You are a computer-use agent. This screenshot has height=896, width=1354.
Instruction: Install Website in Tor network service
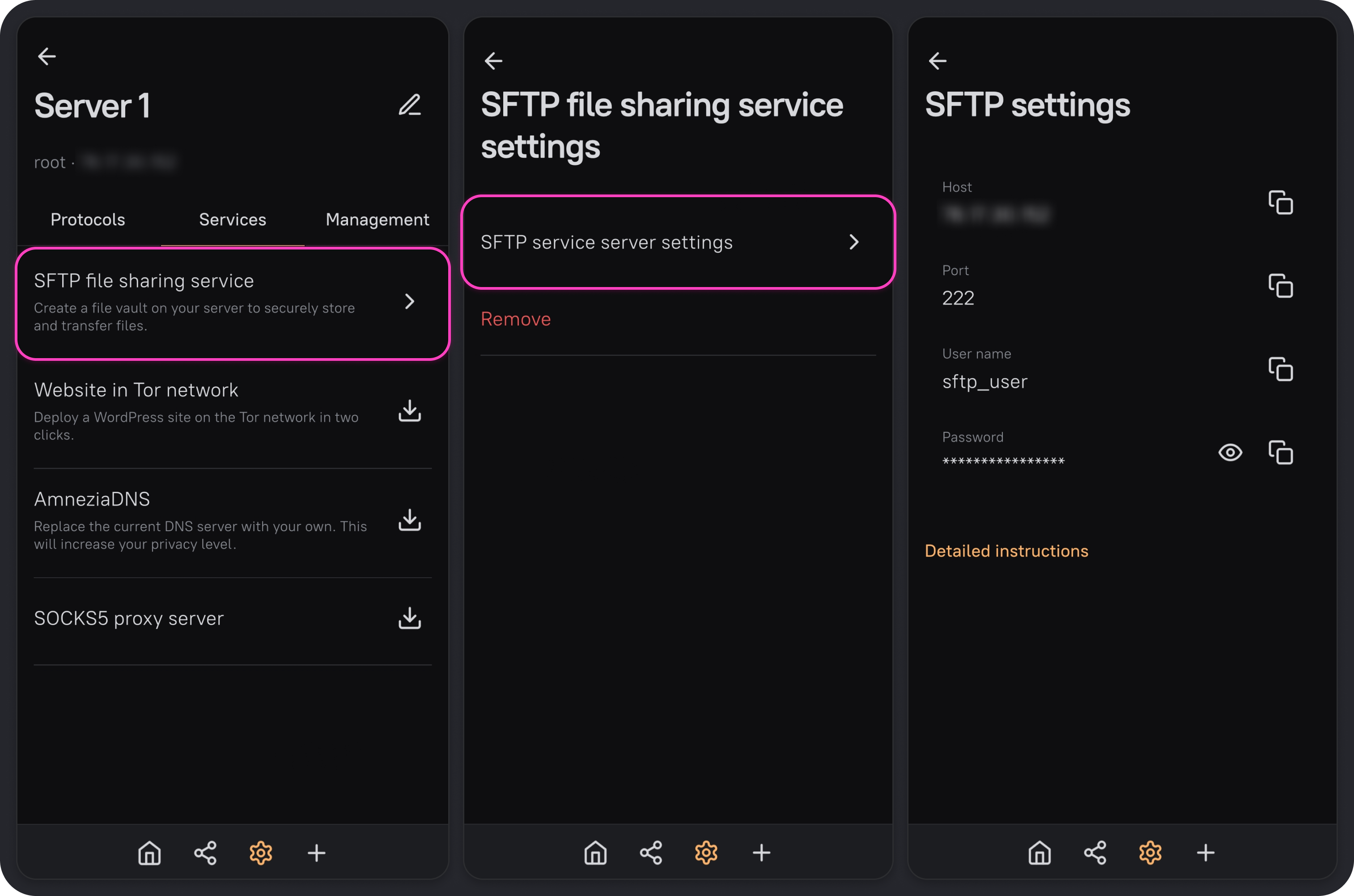tap(410, 411)
